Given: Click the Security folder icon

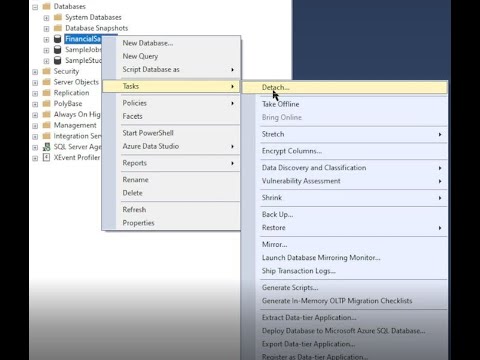Looking at the screenshot, I should coord(47,71).
